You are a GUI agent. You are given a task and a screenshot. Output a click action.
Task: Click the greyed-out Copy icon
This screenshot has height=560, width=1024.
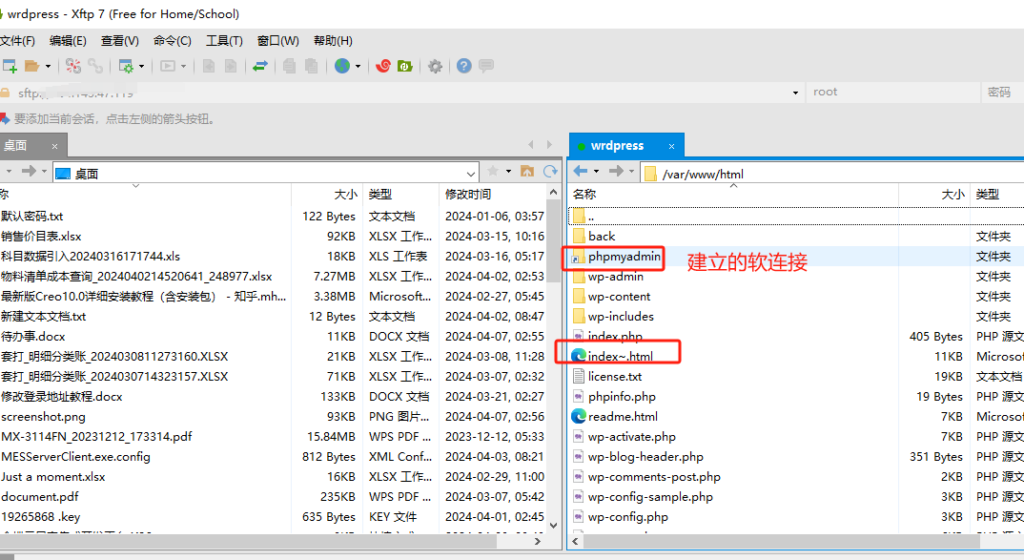(x=289, y=66)
